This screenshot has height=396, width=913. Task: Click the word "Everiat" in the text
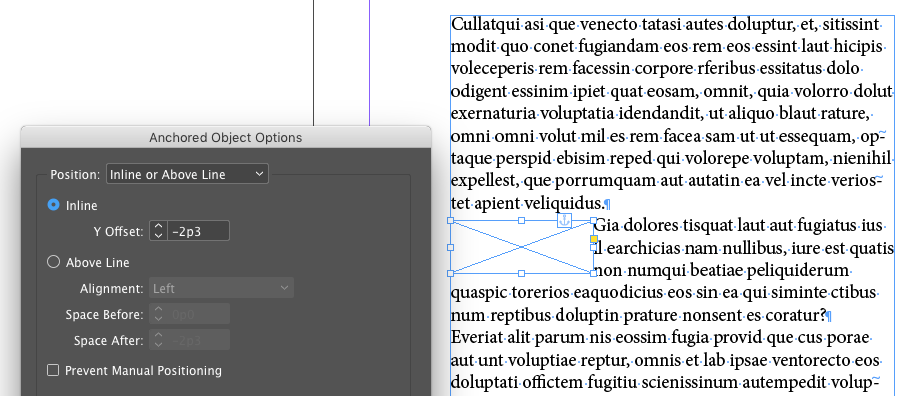[477, 338]
